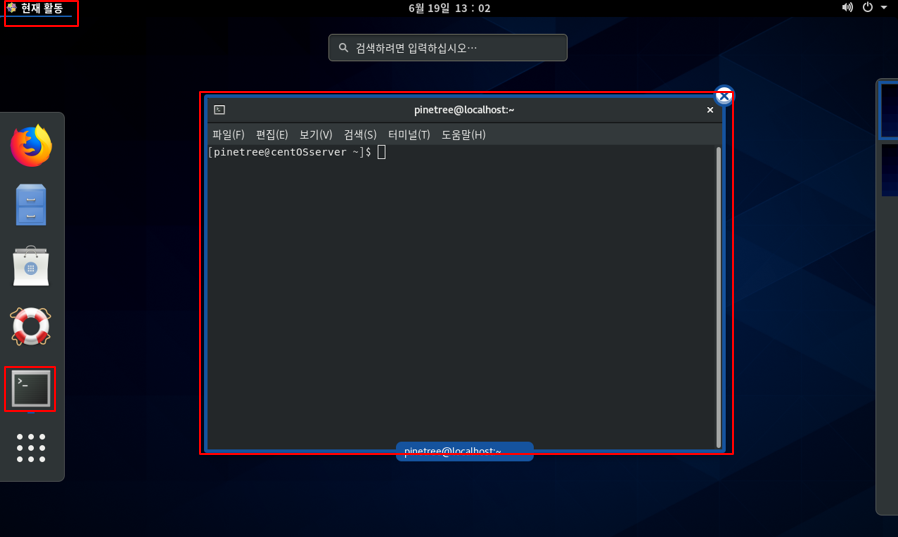The image size is (898, 537).
Task: Open the Help lifebuoy icon
Action: pos(31,326)
